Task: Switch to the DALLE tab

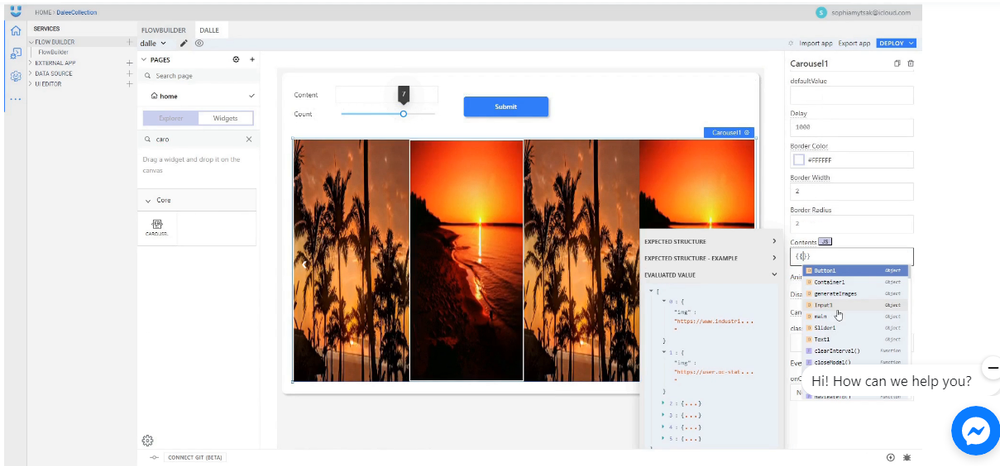Action: pos(209,30)
